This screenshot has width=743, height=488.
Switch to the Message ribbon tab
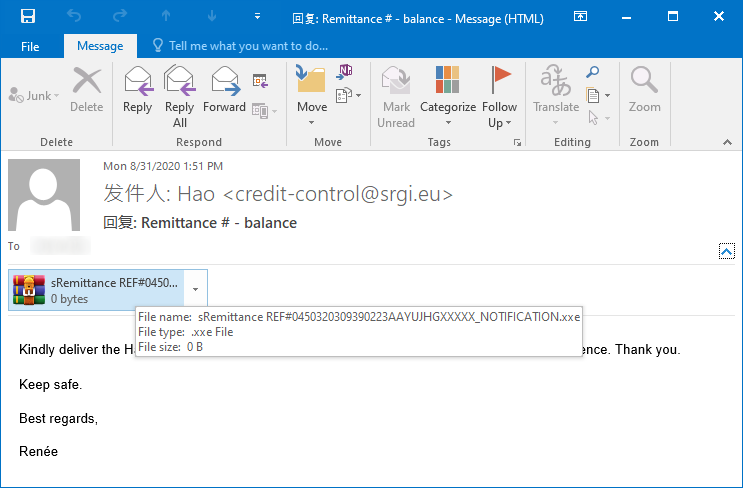click(x=100, y=46)
